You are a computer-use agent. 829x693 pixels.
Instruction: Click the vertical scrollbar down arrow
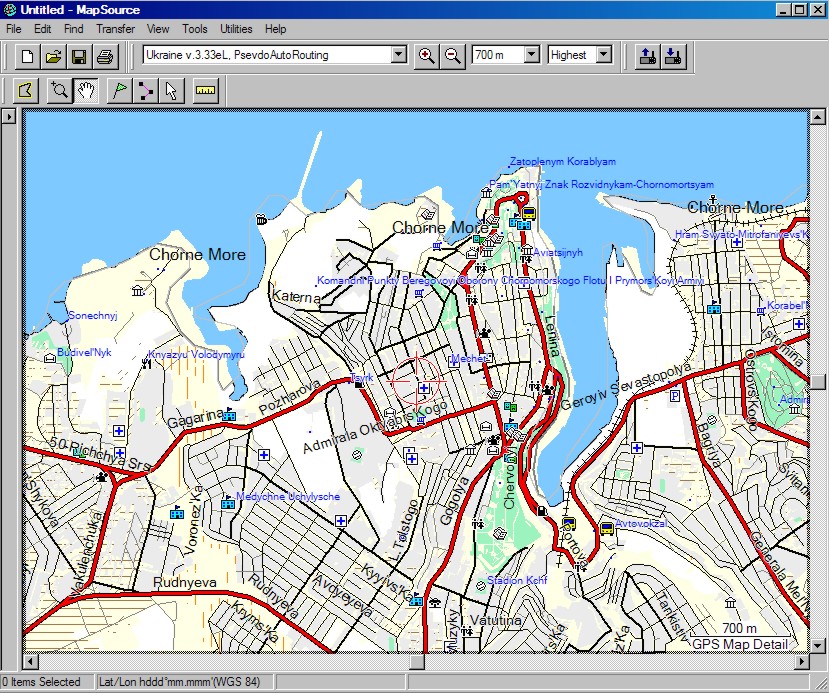(x=817, y=645)
